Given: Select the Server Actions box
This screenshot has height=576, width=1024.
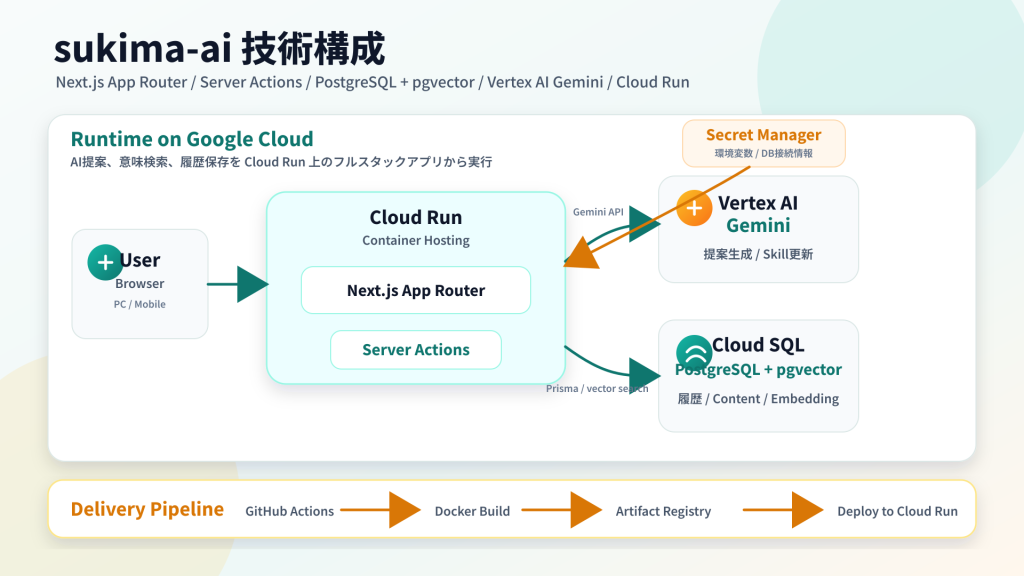Looking at the screenshot, I should (416, 350).
